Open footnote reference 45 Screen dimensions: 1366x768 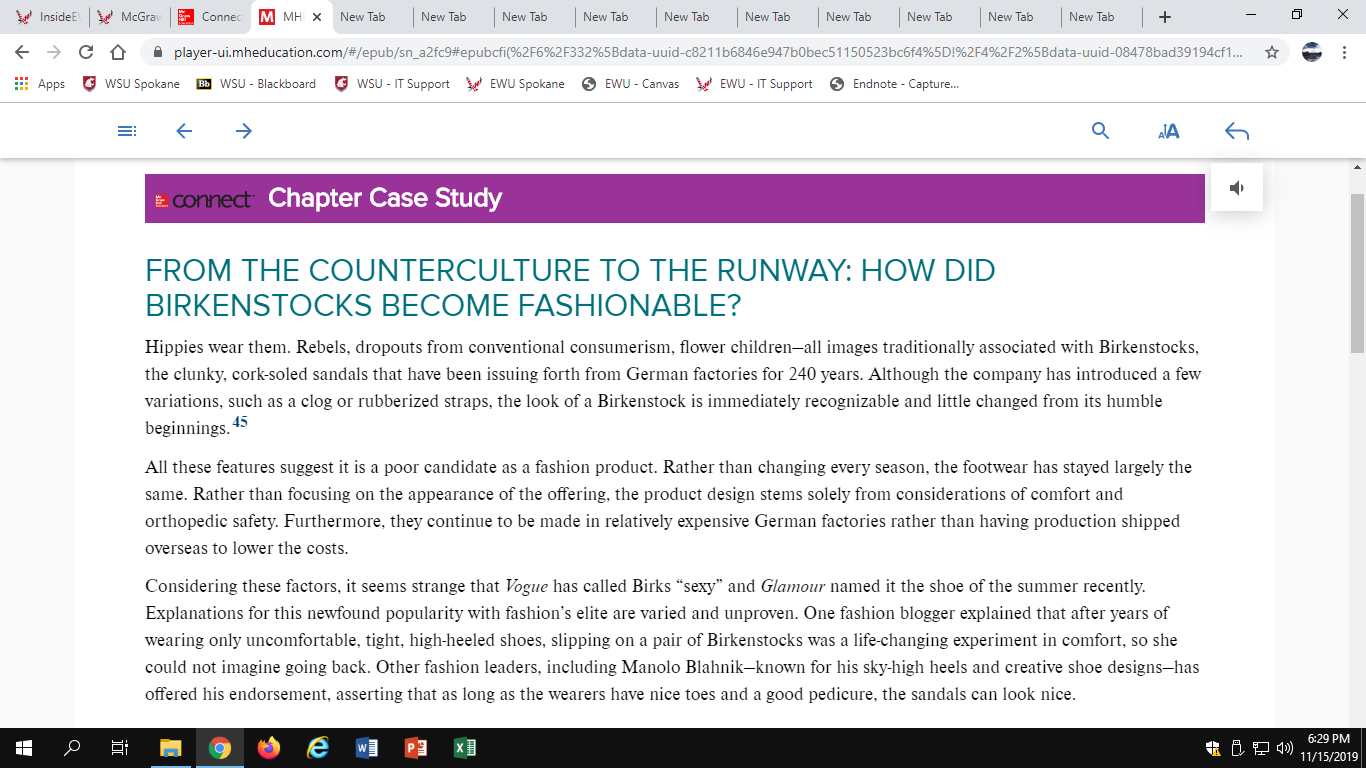point(240,423)
